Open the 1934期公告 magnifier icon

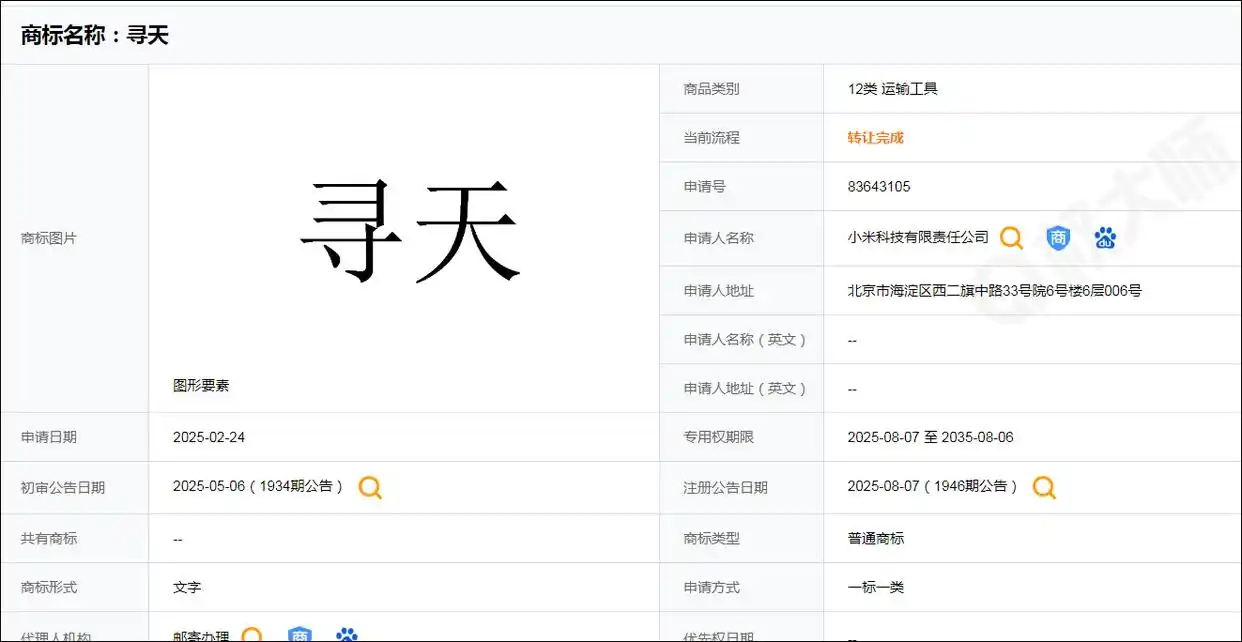tap(370, 487)
